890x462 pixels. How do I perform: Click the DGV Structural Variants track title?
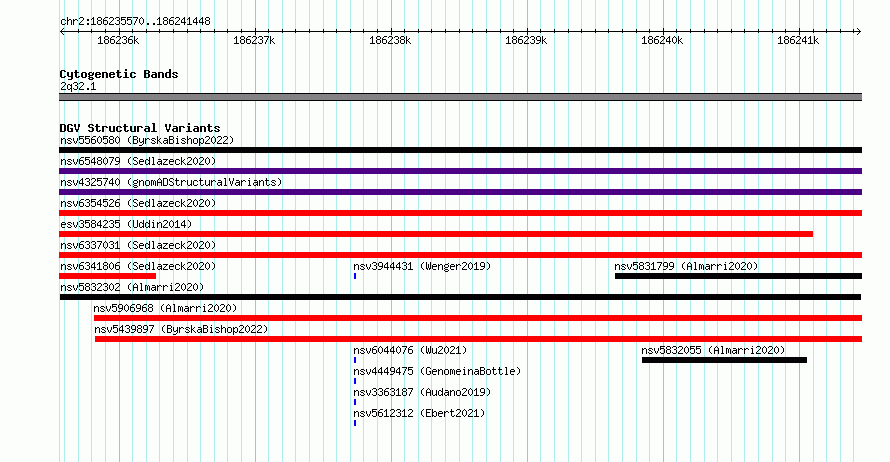140,128
